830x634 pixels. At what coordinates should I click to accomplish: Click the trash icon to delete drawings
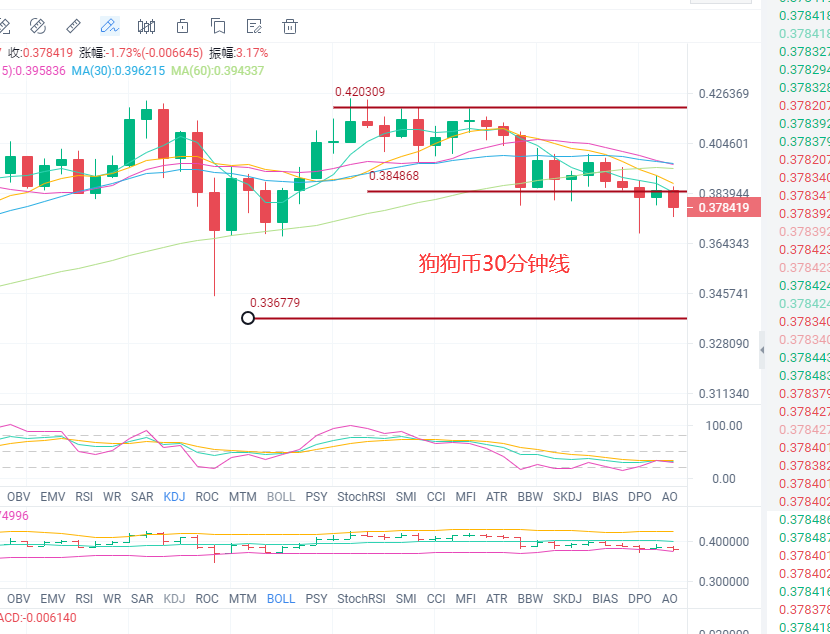pyautogui.click(x=290, y=26)
